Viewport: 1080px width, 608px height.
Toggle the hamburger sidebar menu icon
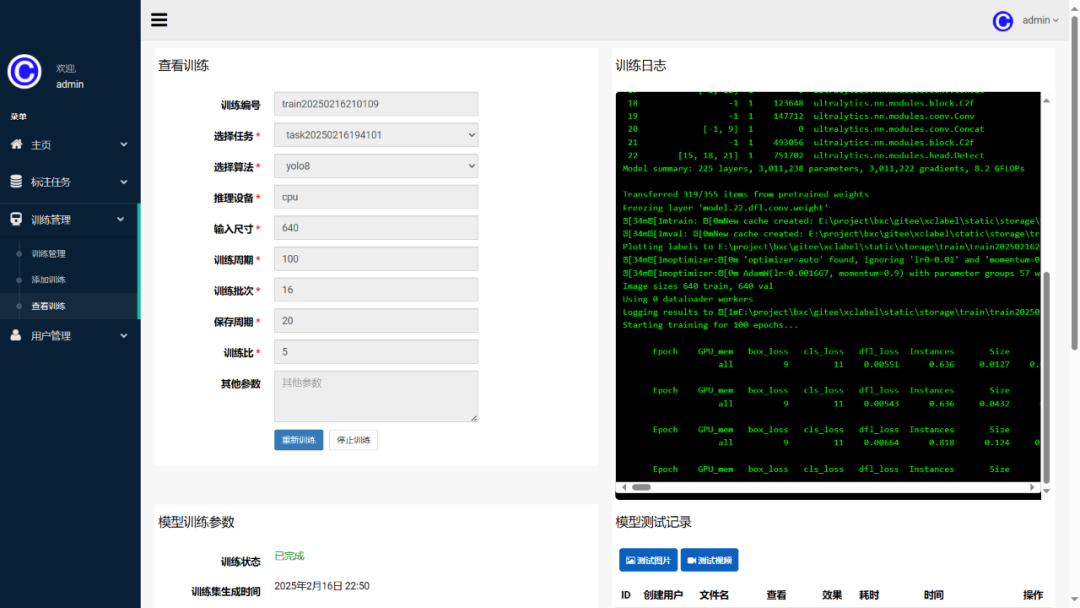159,20
